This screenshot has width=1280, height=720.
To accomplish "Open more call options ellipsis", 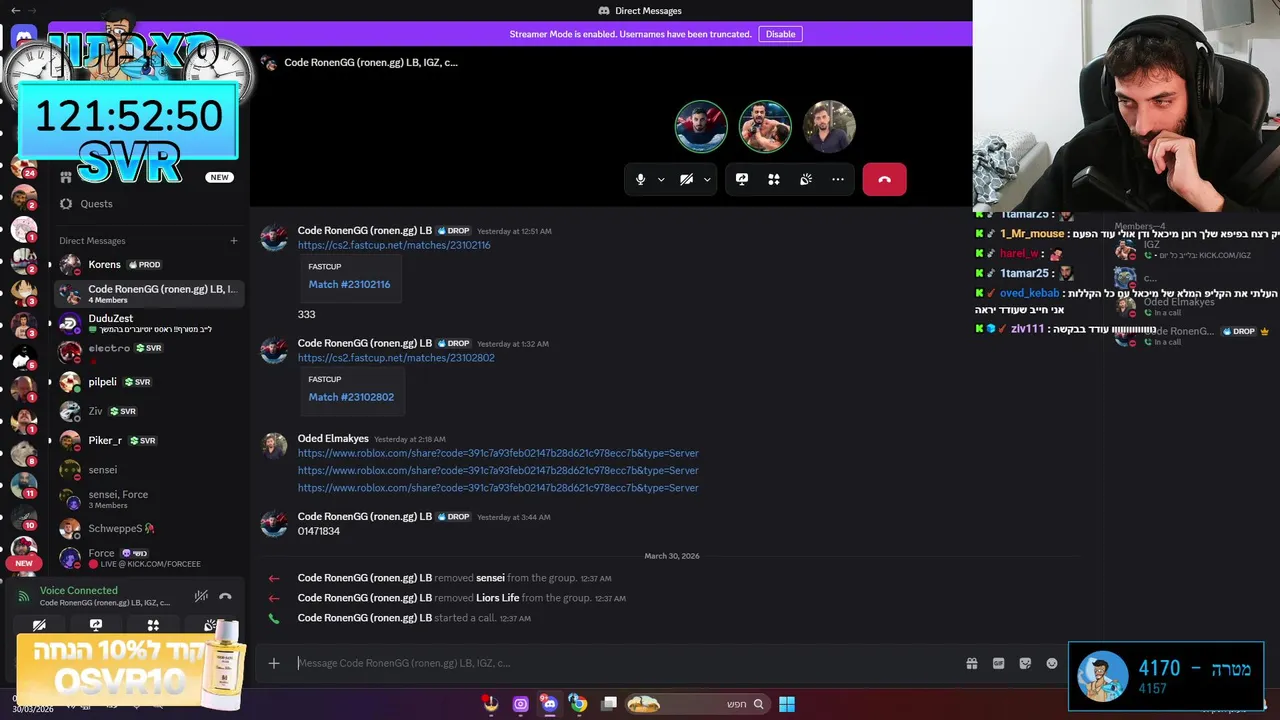I will (x=838, y=179).
